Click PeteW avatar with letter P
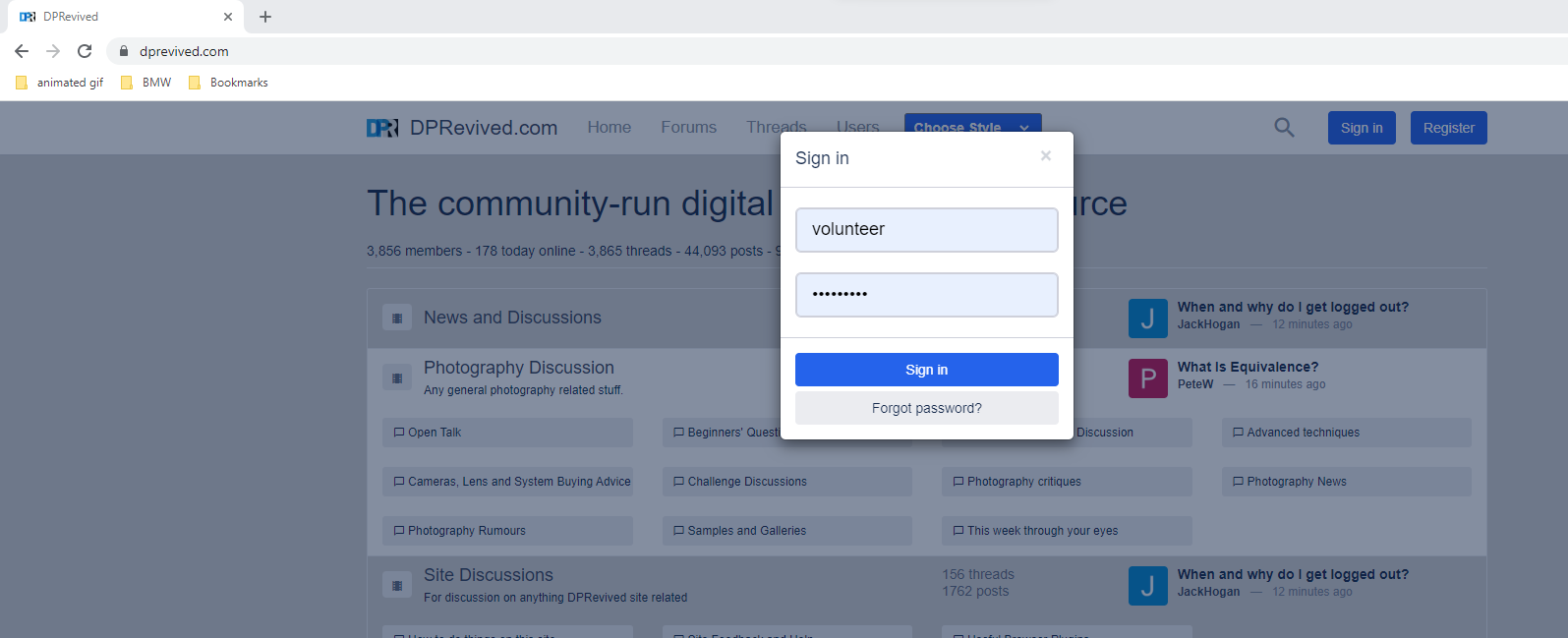Screen dimensions: 1568x638 pyautogui.click(x=1148, y=378)
